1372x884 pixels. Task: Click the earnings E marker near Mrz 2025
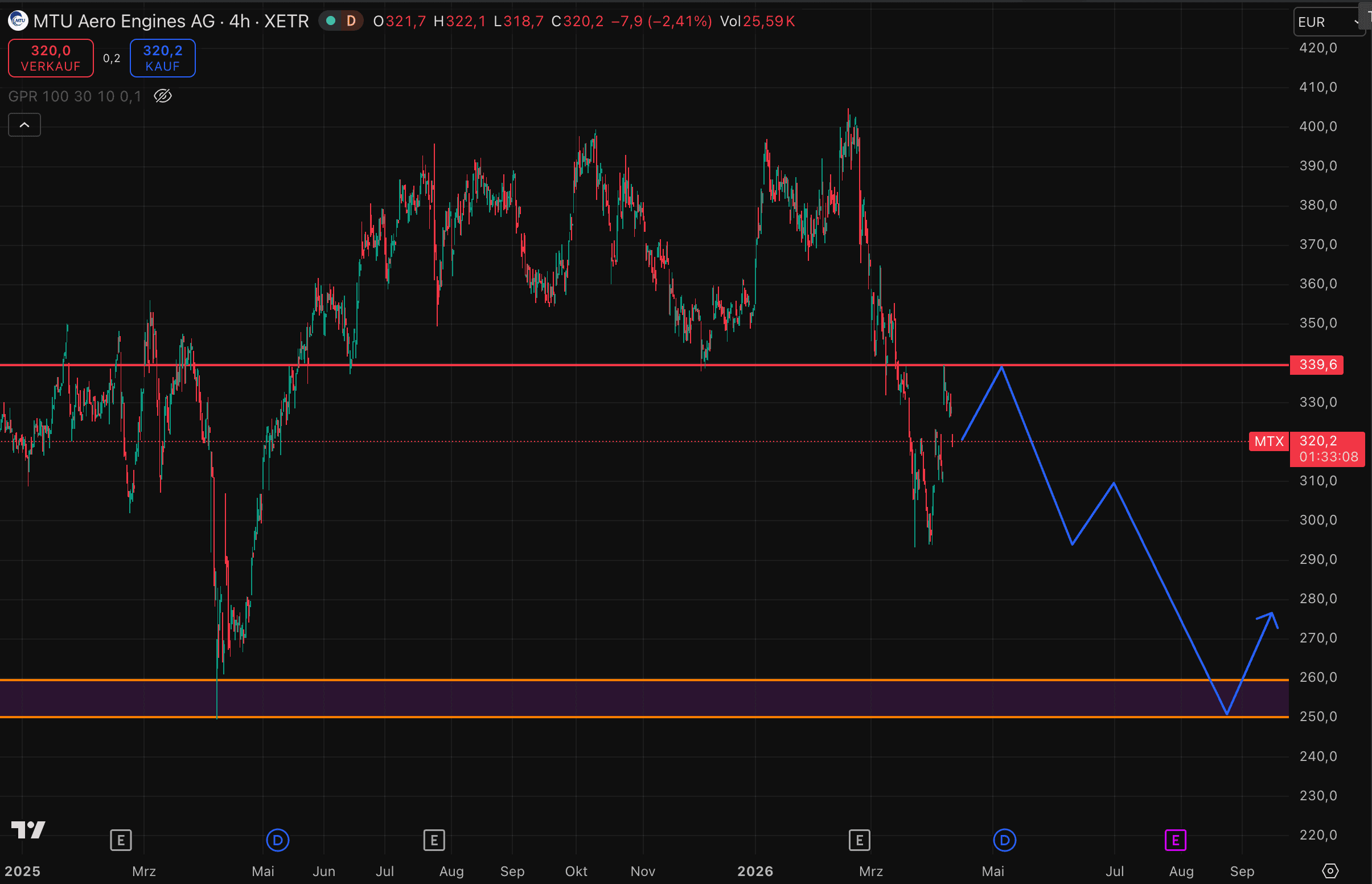coord(121,840)
